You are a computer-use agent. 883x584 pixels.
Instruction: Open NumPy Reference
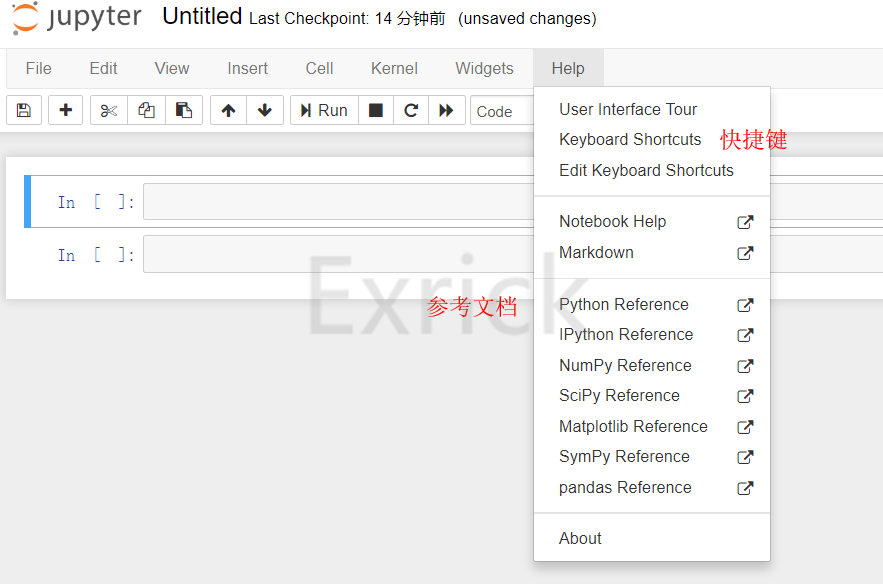(652, 366)
